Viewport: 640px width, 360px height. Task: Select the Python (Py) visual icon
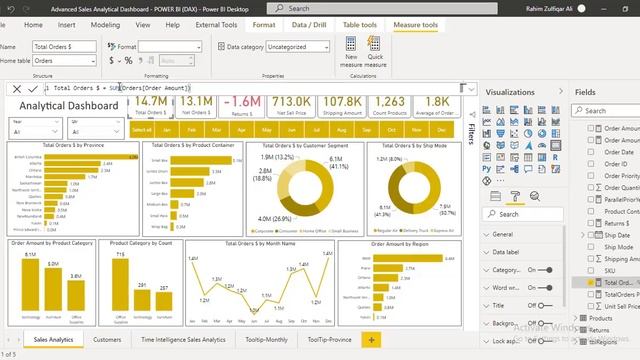(x=487, y=169)
